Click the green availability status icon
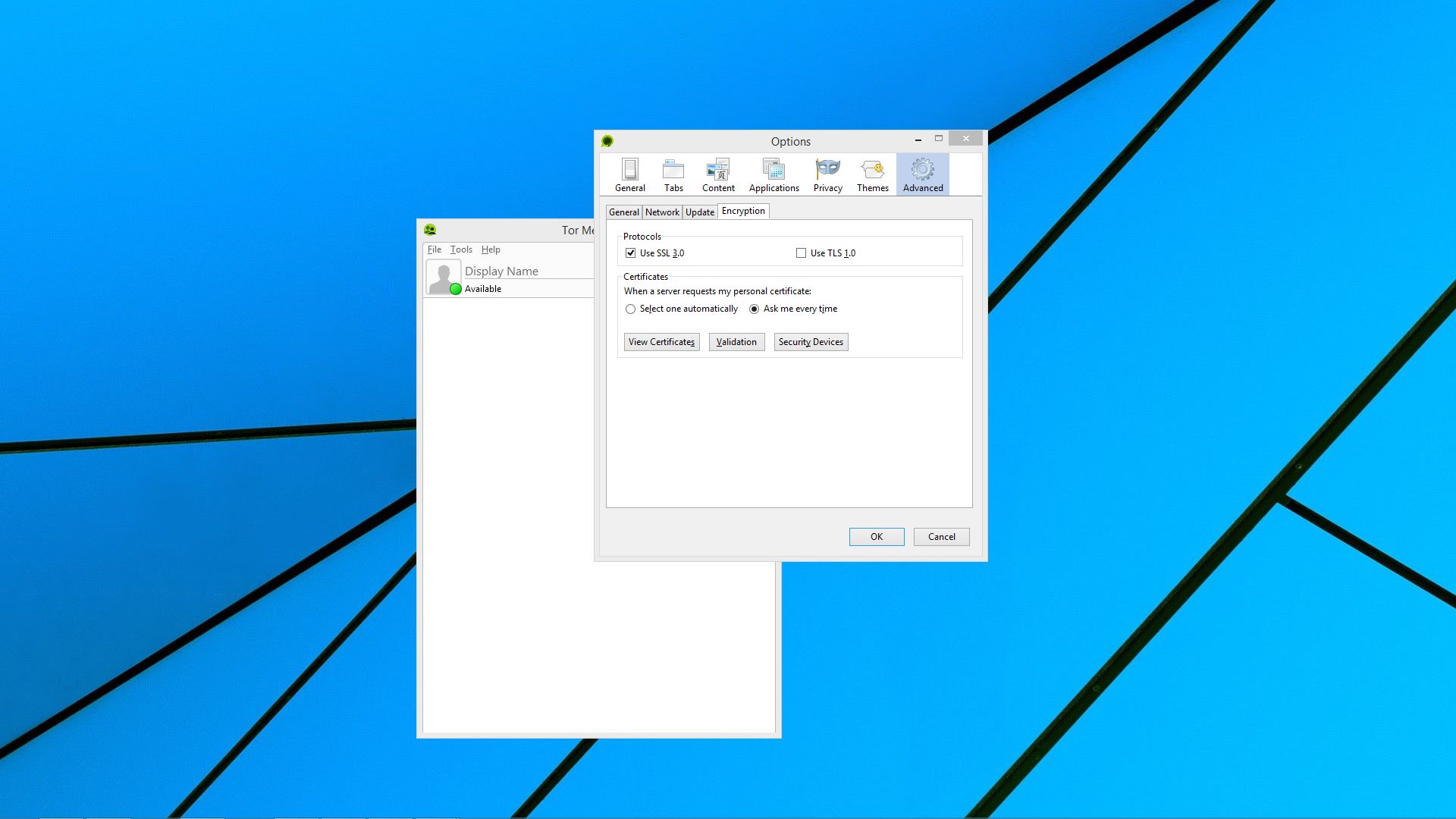The width and height of the screenshot is (1456, 819). point(456,289)
